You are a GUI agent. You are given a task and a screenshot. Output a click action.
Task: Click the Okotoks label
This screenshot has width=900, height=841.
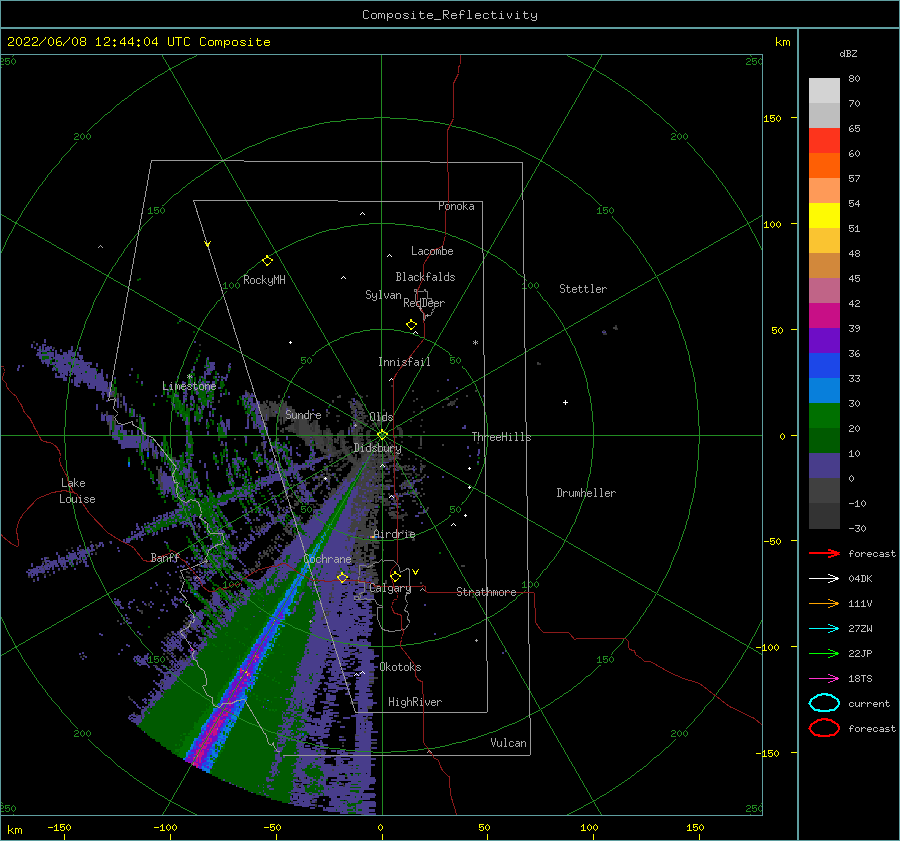pyautogui.click(x=400, y=667)
